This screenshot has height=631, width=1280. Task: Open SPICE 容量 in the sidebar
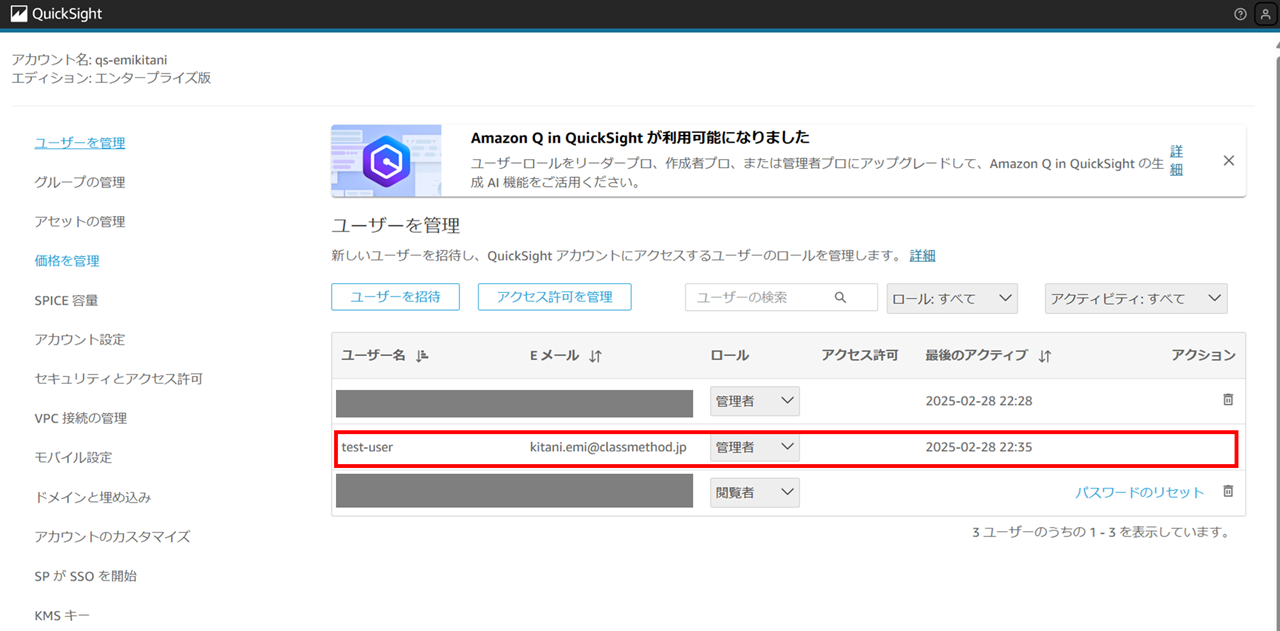pyautogui.click(x=66, y=300)
